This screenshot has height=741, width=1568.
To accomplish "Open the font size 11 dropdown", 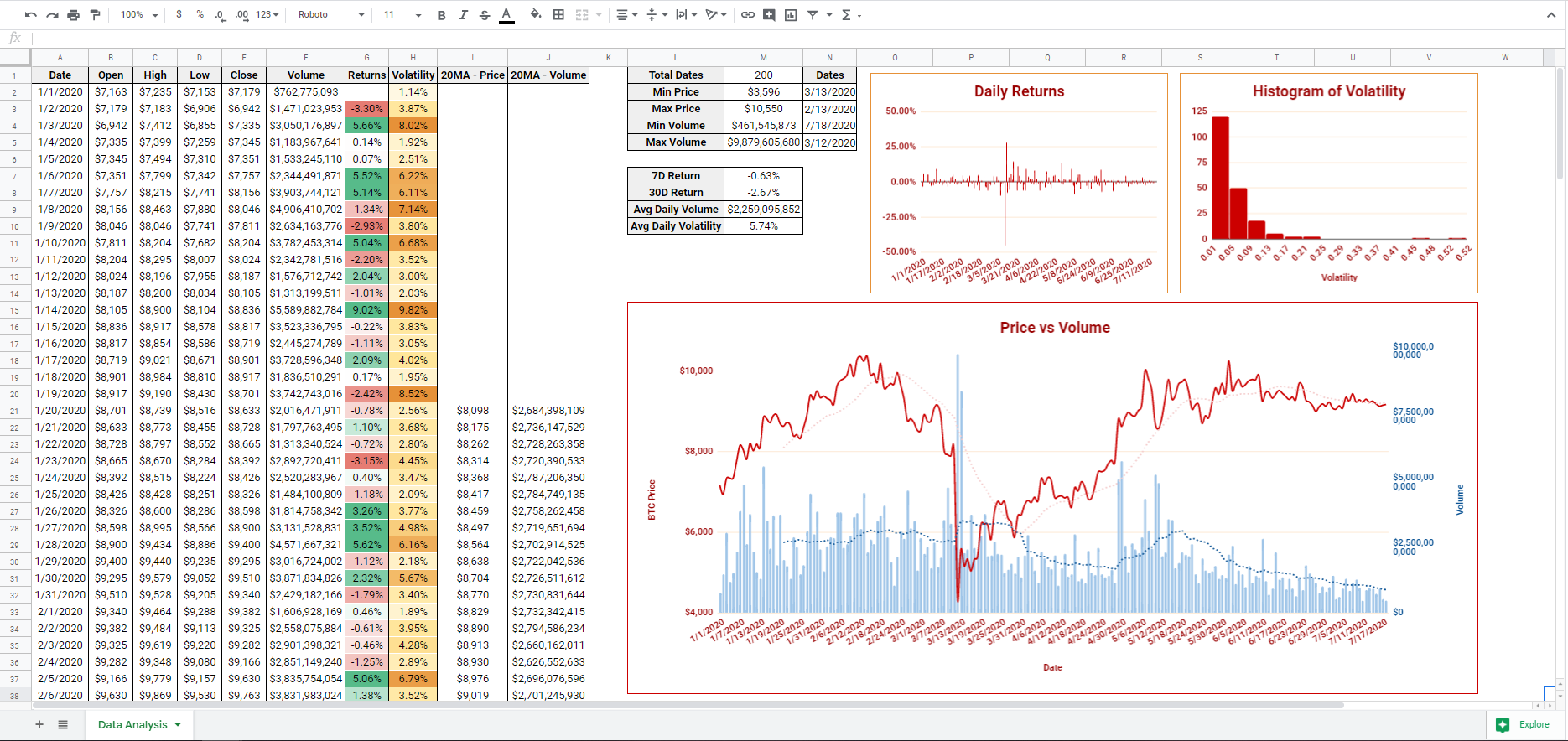I will (402, 15).
